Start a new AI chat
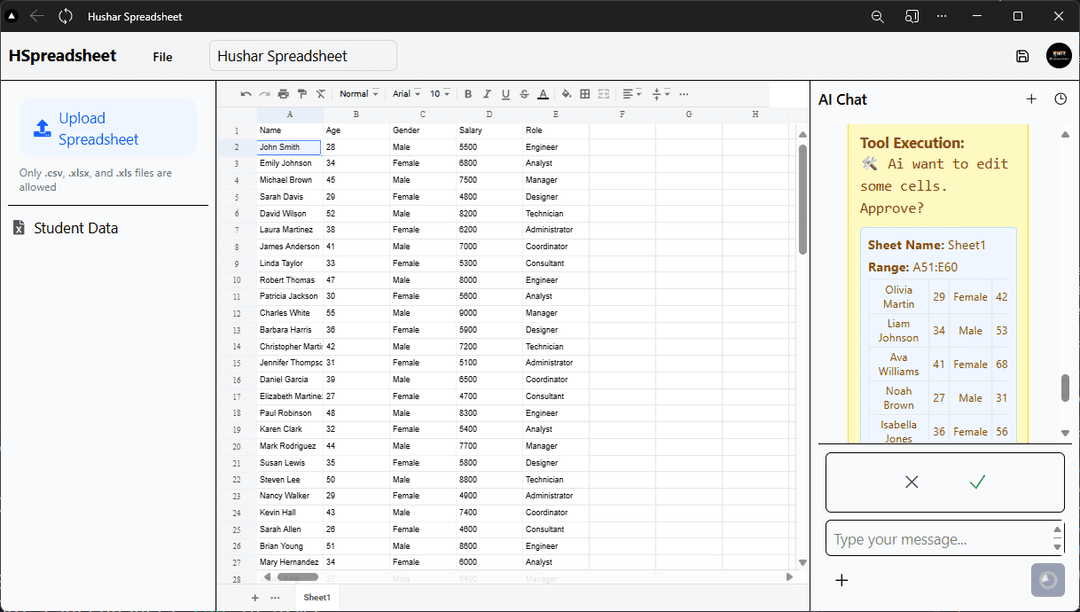 click(1031, 99)
